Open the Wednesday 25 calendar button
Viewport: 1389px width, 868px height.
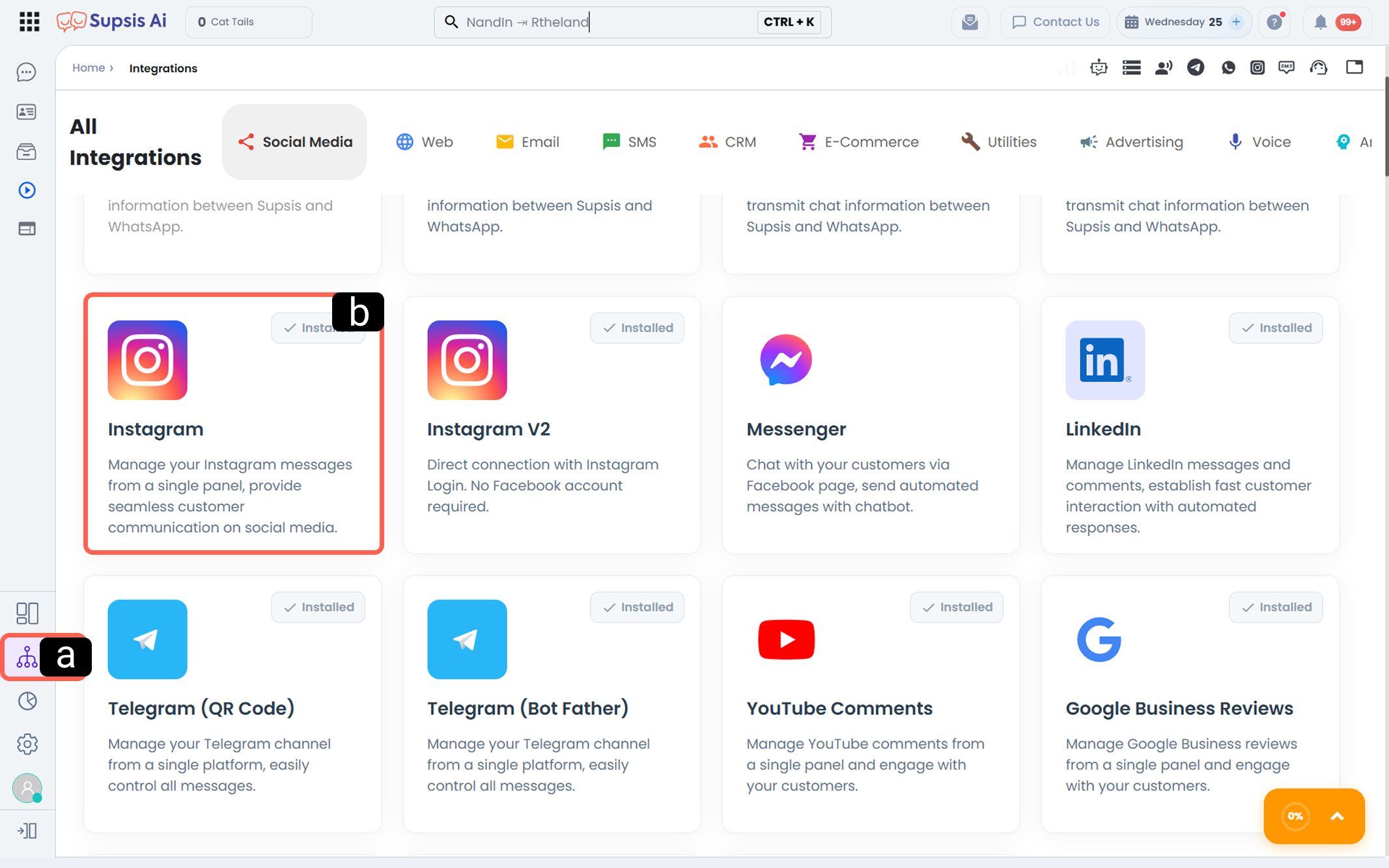(1184, 22)
